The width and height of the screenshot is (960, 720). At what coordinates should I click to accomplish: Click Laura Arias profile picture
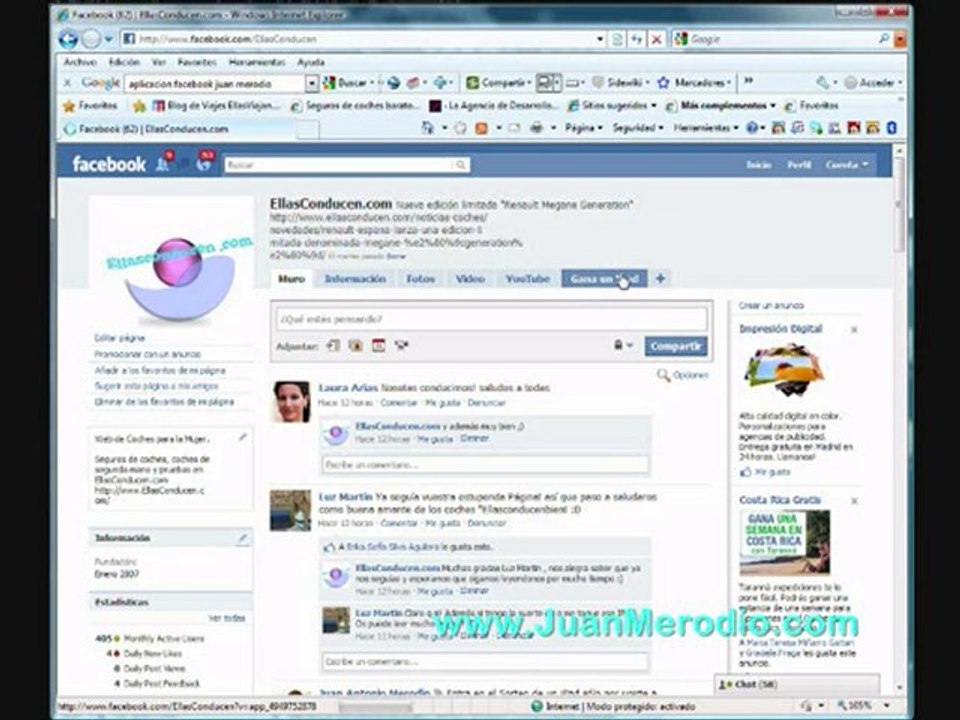point(290,402)
